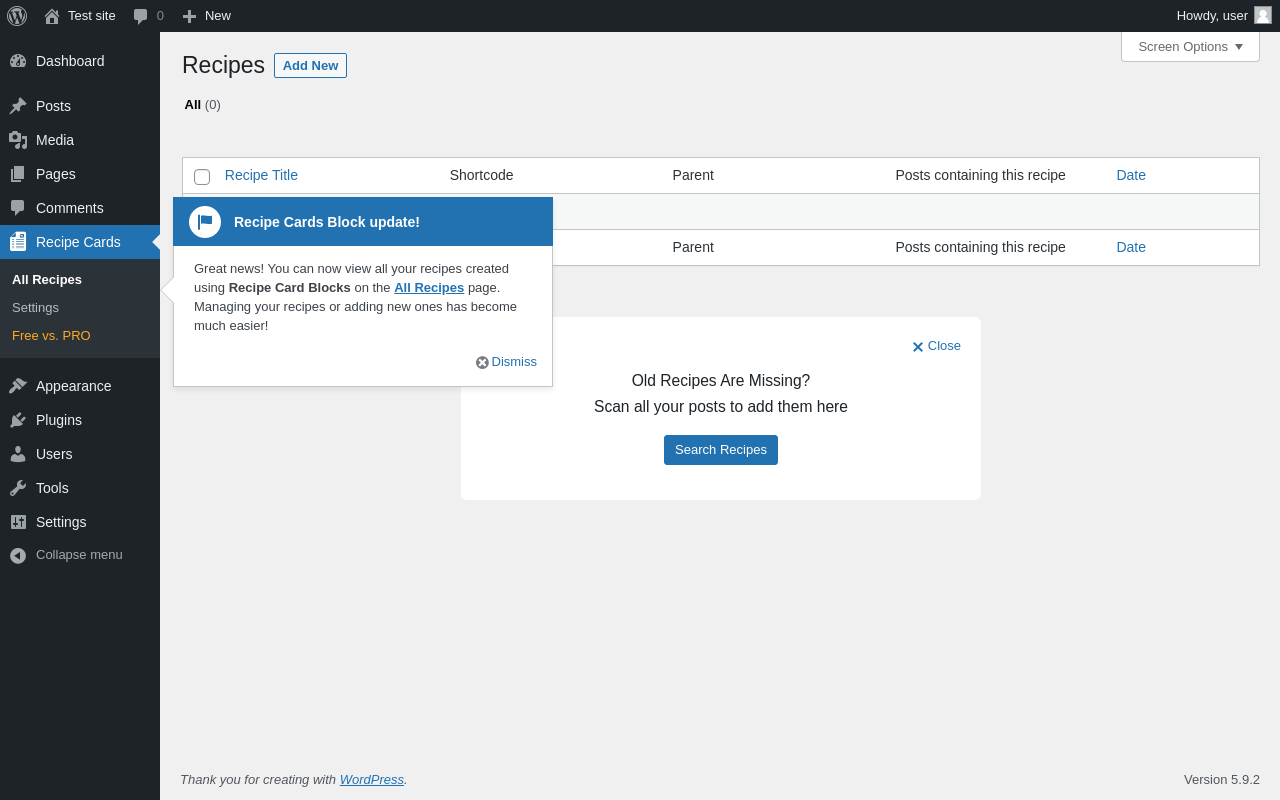Open the Pages menu
The width and height of the screenshot is (1280, 800).
coord(80,174)
